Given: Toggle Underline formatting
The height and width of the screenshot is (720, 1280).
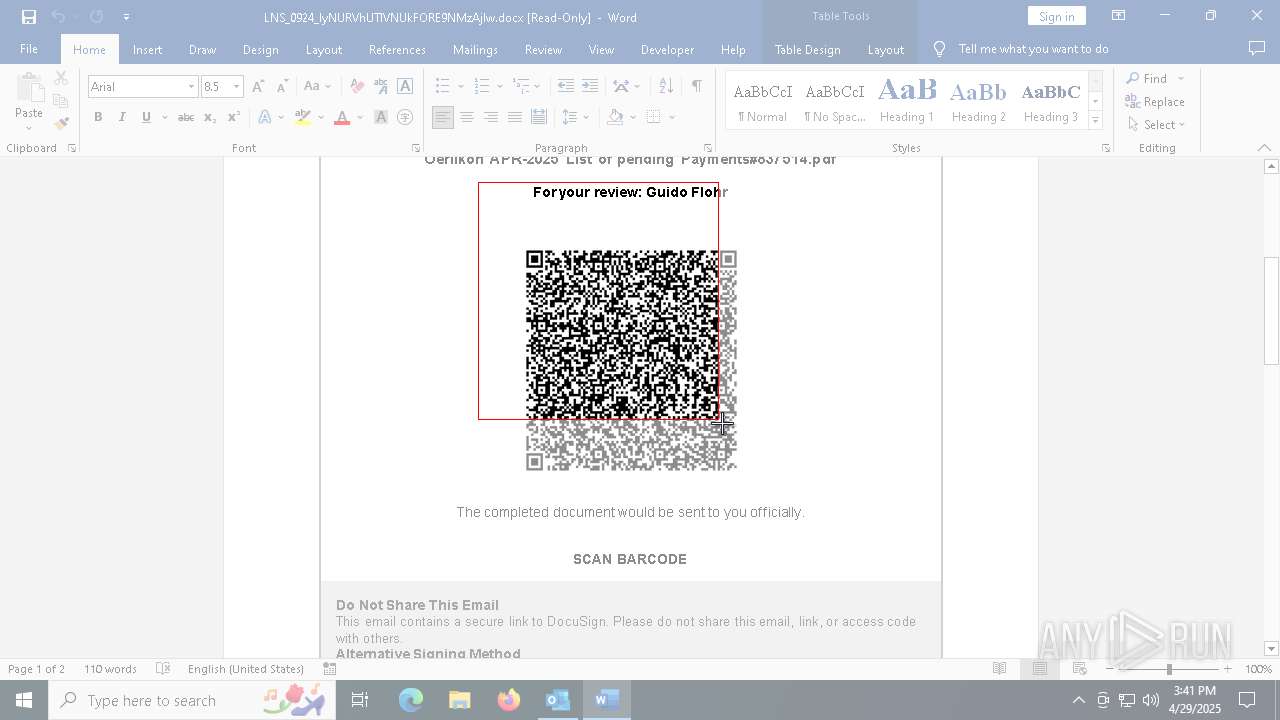Looking at the screenshot, I should pos(146,117).
